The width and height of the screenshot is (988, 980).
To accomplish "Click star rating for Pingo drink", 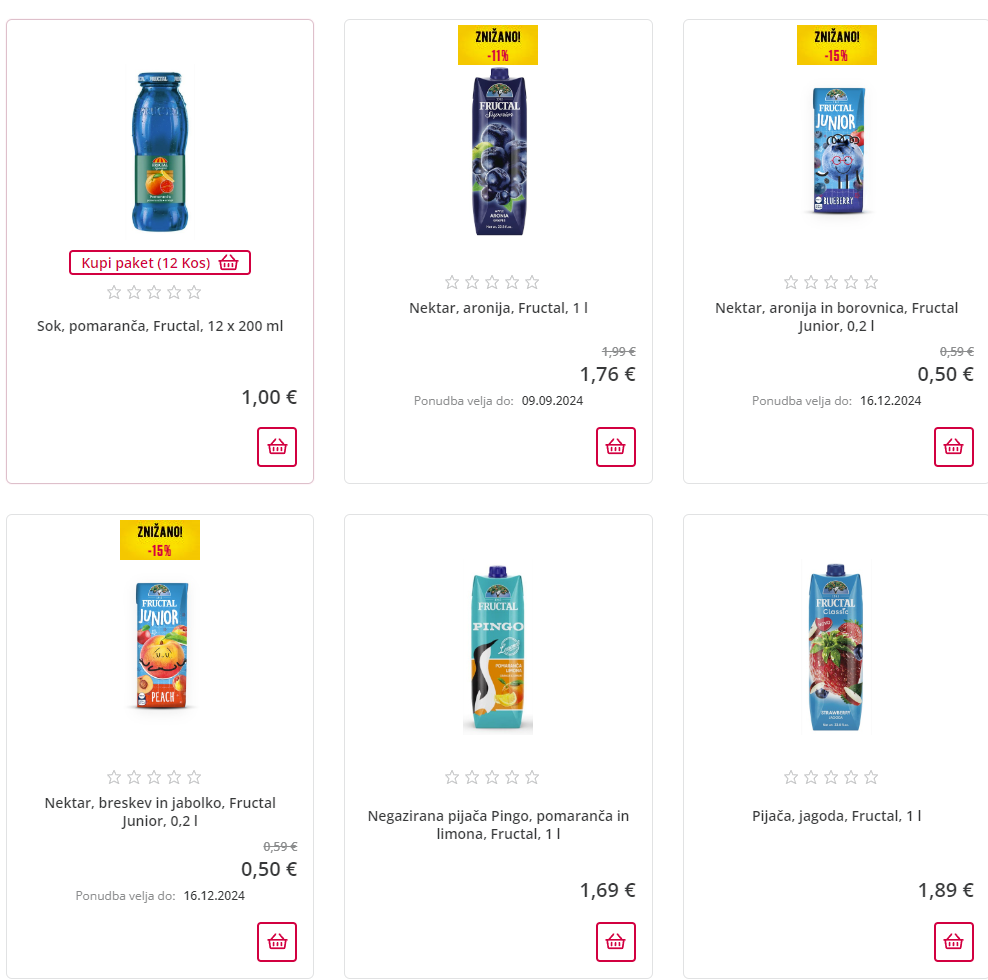I will 492,777.
